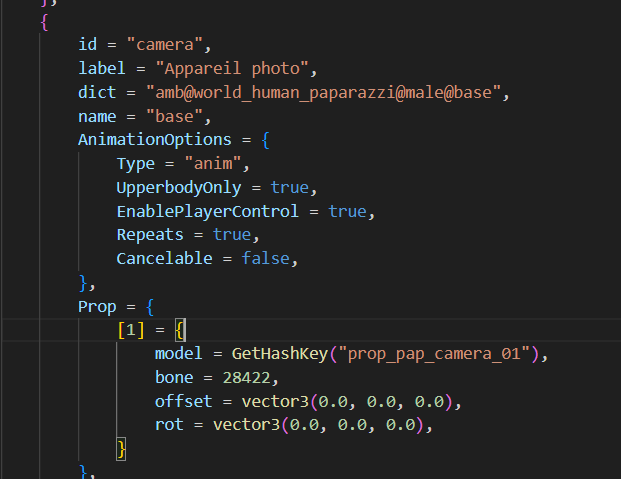Click the EnablePlayerControl property name

point(207,212)
